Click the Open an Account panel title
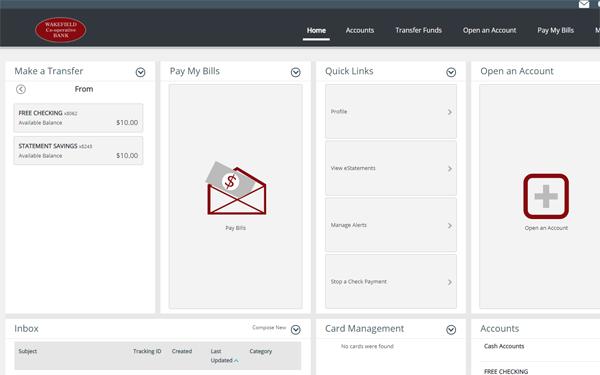 point(517,71)
